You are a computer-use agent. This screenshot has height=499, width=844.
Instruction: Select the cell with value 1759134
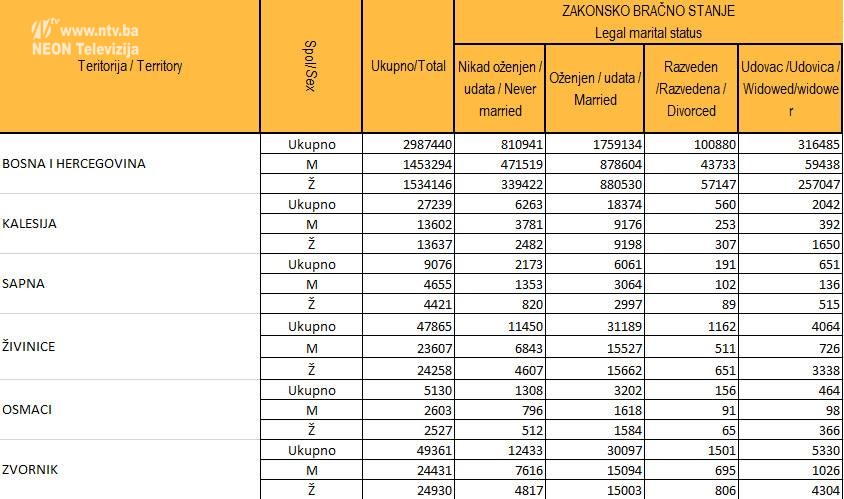(595, 144)
